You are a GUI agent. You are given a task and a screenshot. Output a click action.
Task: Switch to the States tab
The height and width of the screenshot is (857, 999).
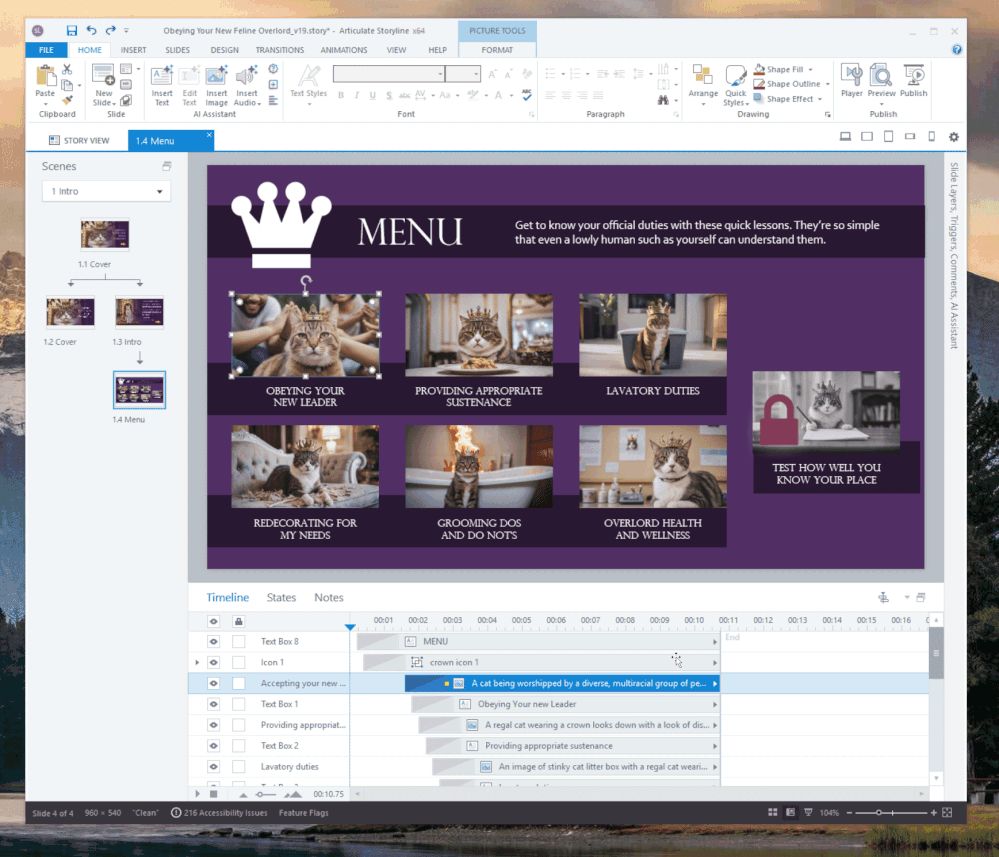(x=281, y=598)
